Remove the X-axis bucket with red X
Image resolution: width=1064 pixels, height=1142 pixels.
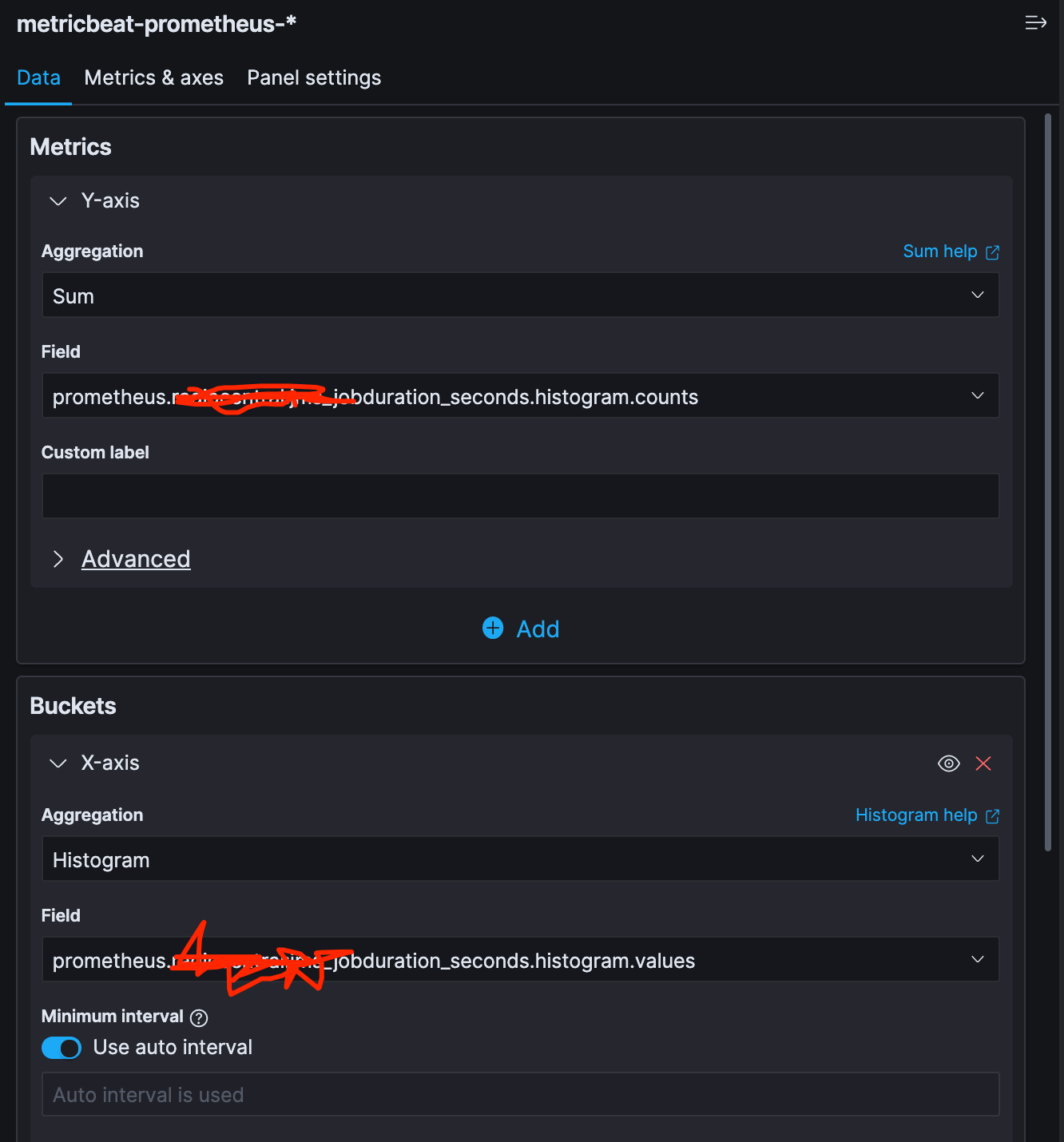click(983, 763)
